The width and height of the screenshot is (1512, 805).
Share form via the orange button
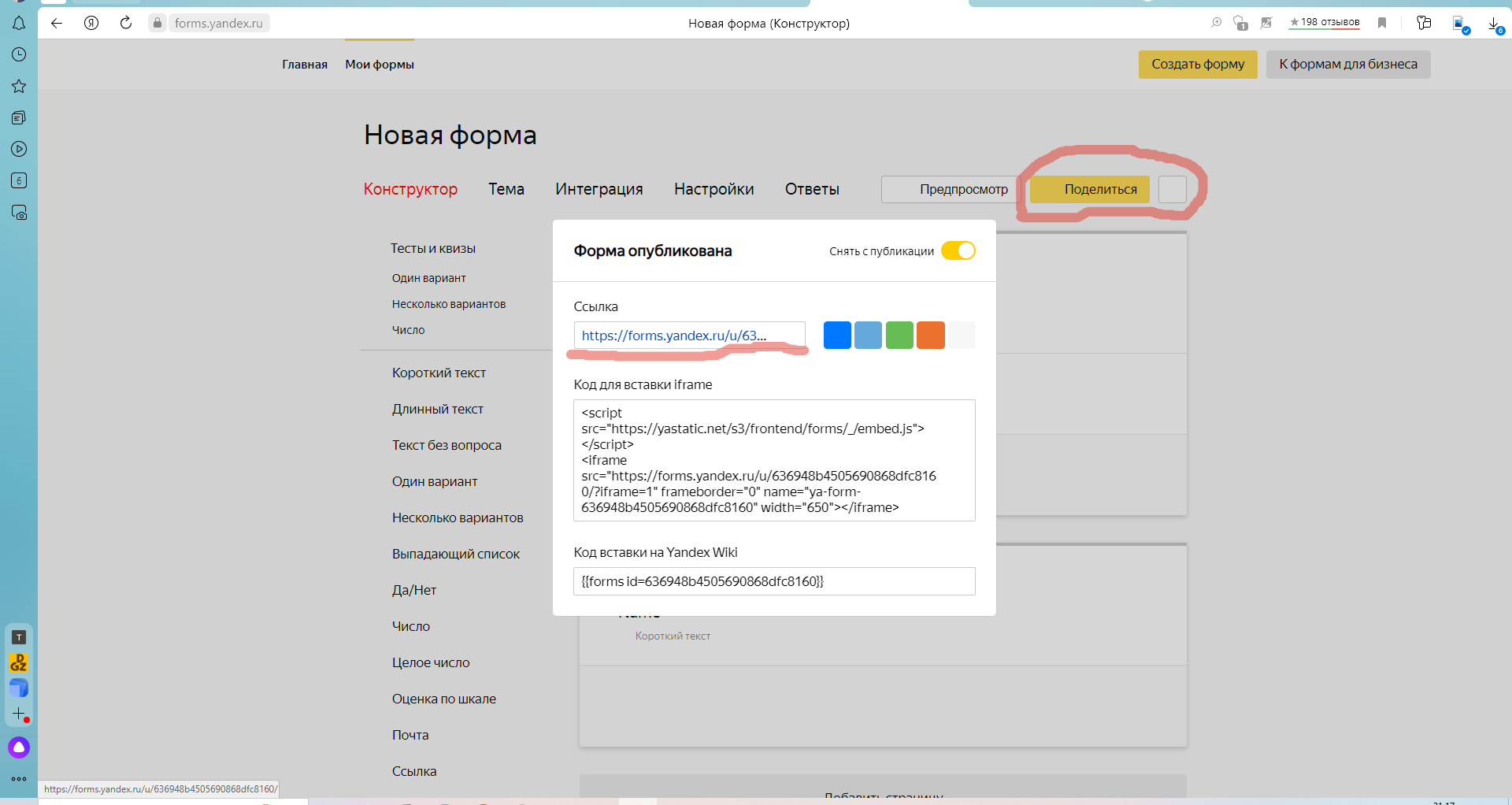[930, 335]
